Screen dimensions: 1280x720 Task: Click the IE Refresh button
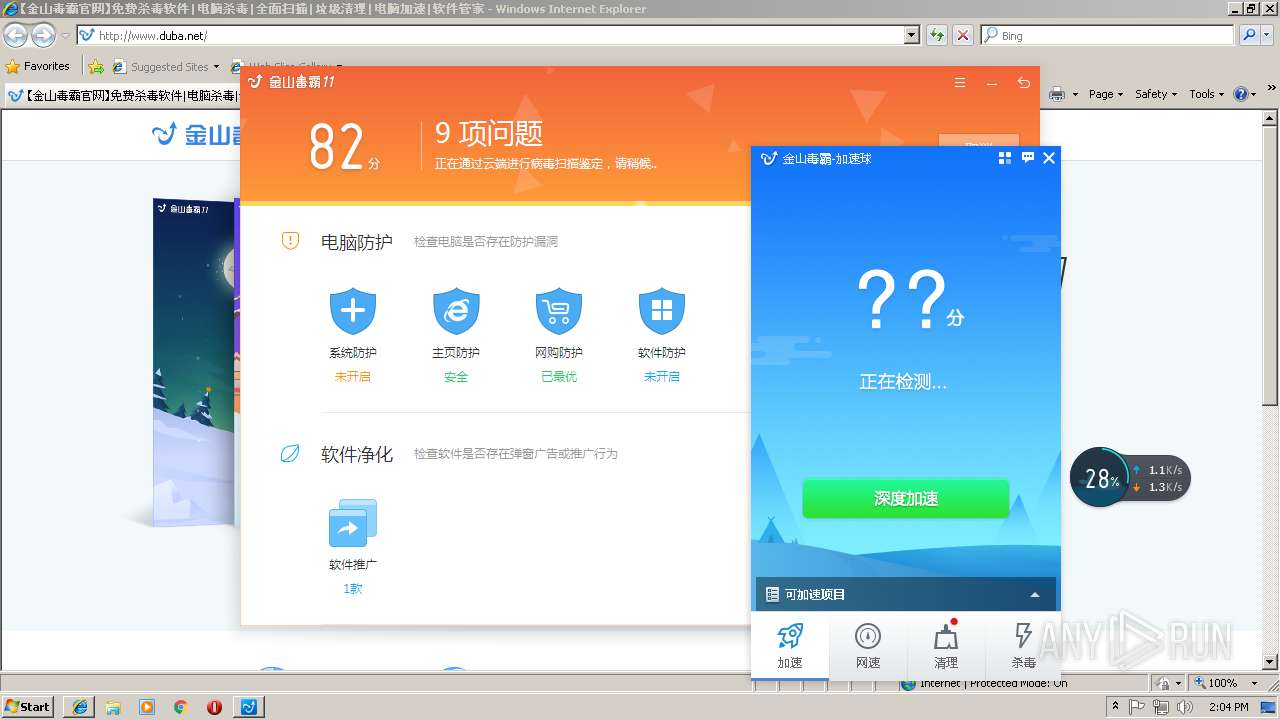click(936, 35)
